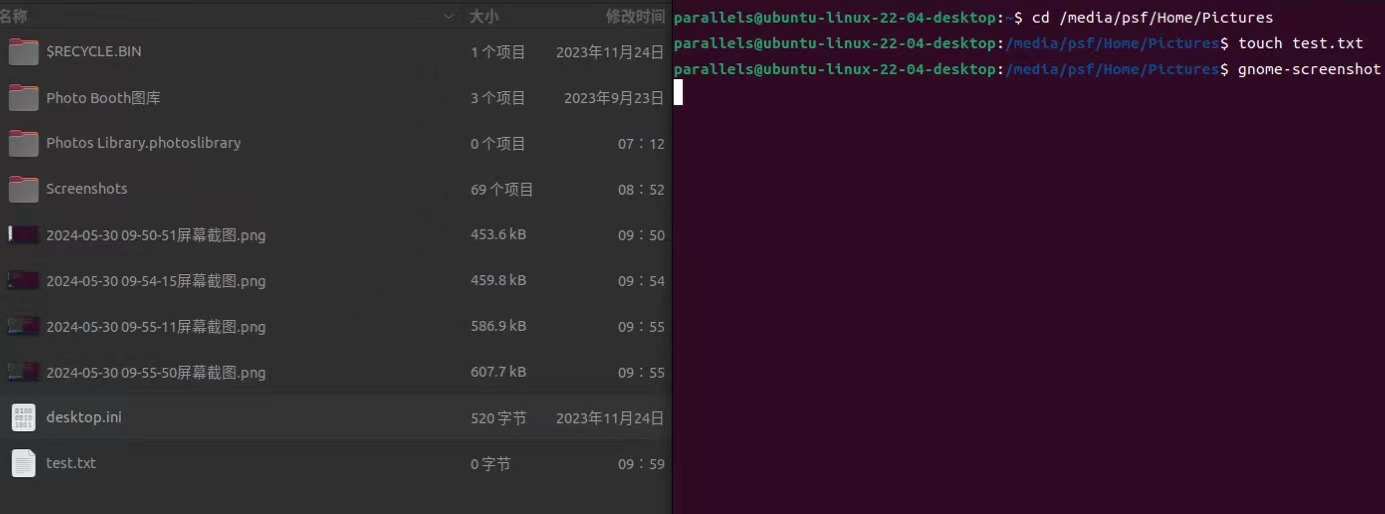Select the Photos Library.photoslibrary name text
This screenshot has height=514, width=1385.
pos(143,143)
